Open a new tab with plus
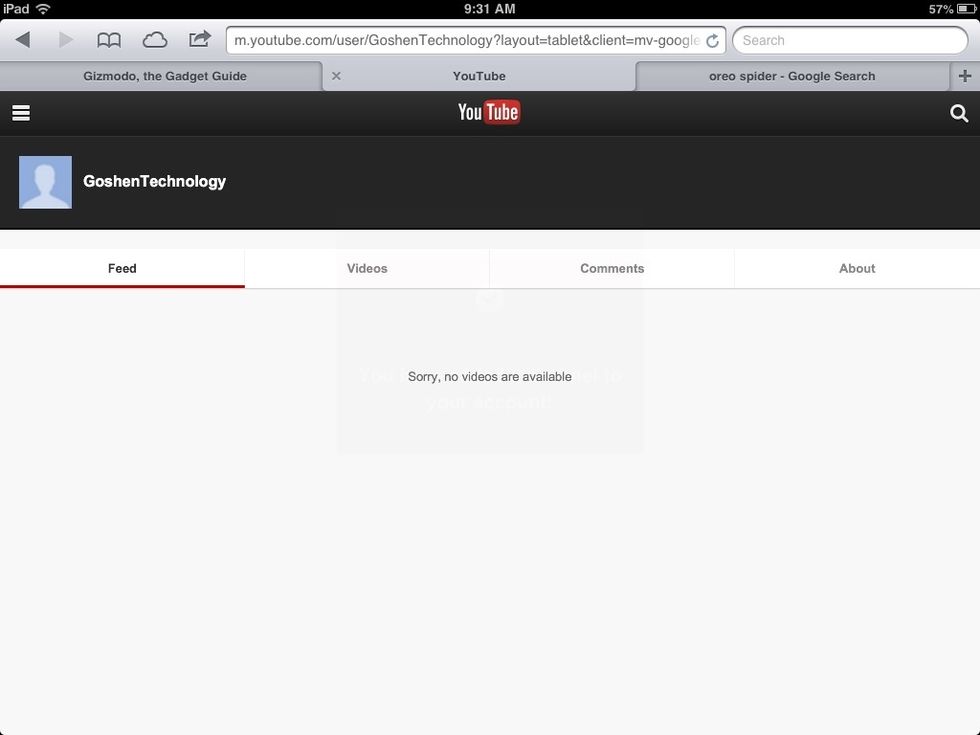The height and width of the screenshot is (735, 980). pos(964,76)
